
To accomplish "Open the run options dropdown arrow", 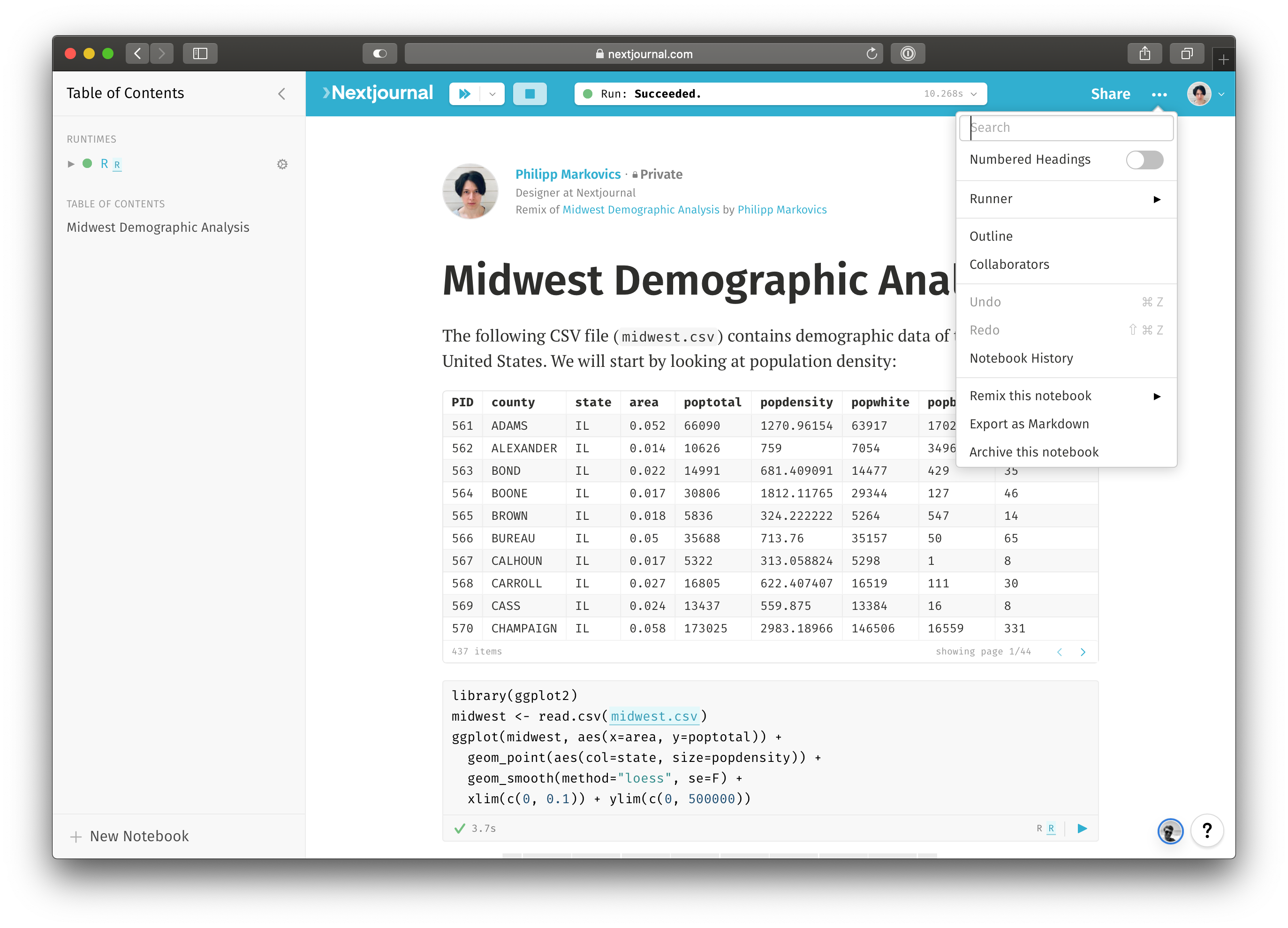I will pos(492,94).
